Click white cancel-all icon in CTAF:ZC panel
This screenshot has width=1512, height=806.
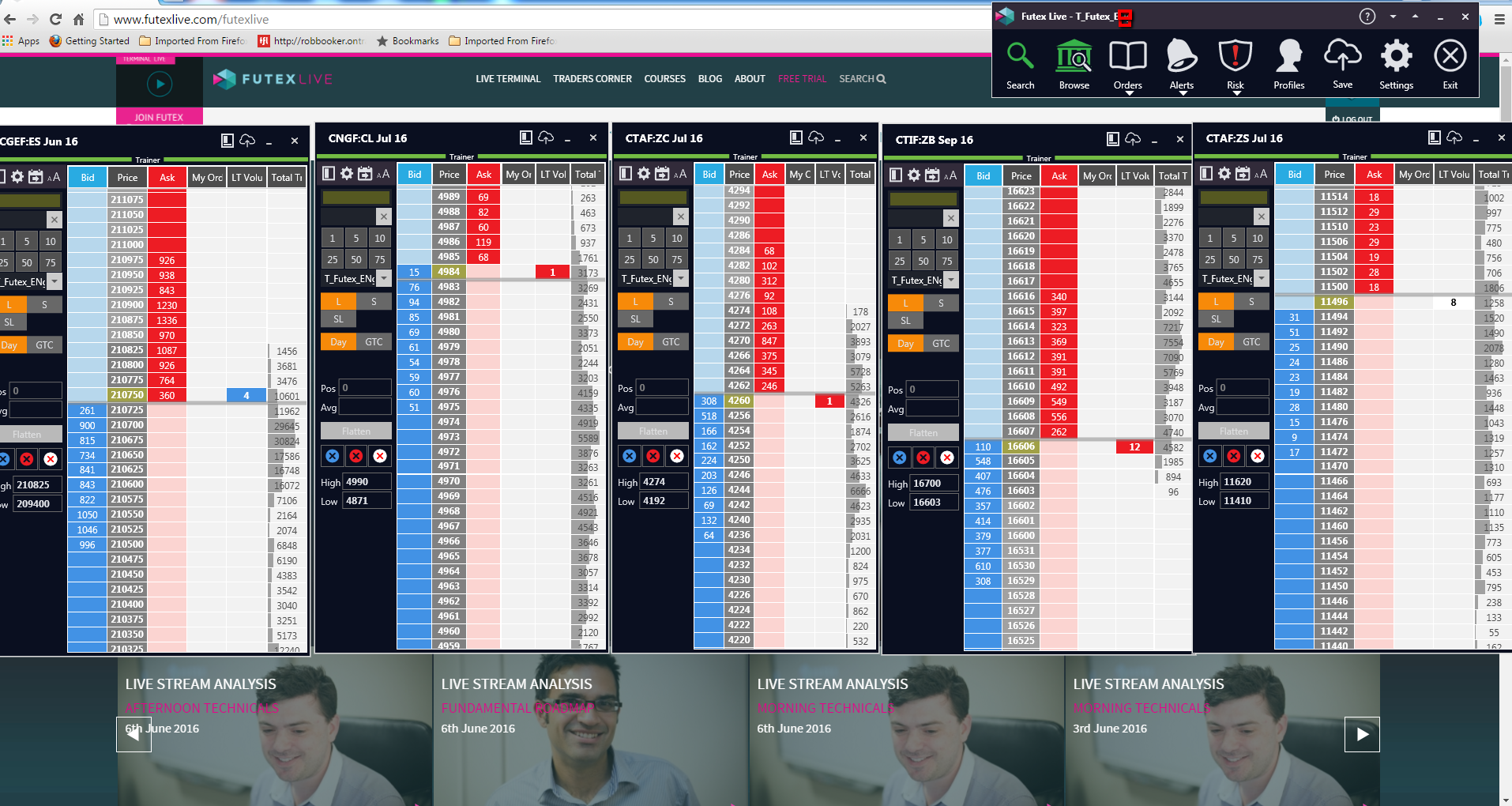[x=677, y=456]
